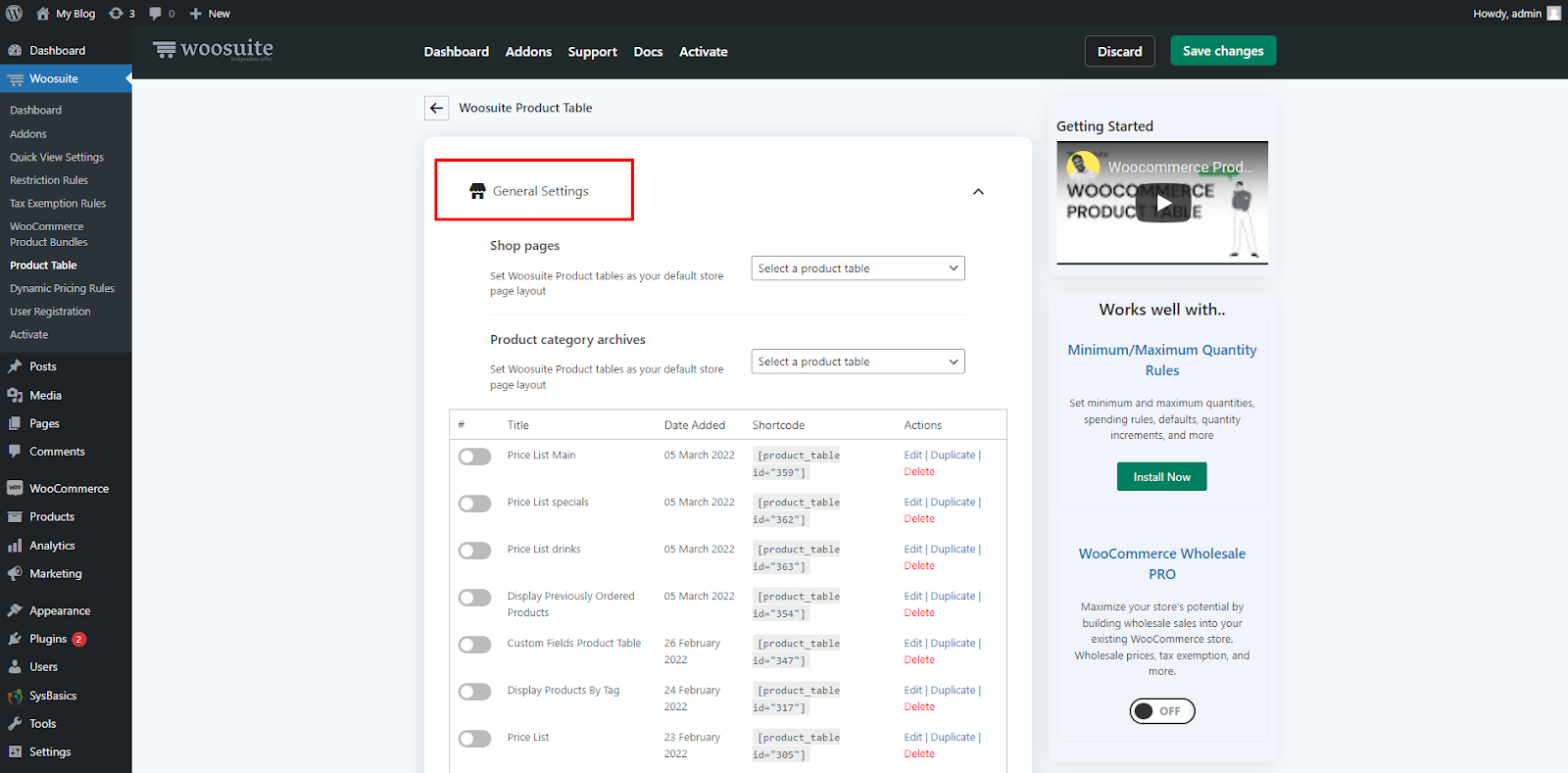Click Custom Fields Product Table title

[x=574, y=643]
